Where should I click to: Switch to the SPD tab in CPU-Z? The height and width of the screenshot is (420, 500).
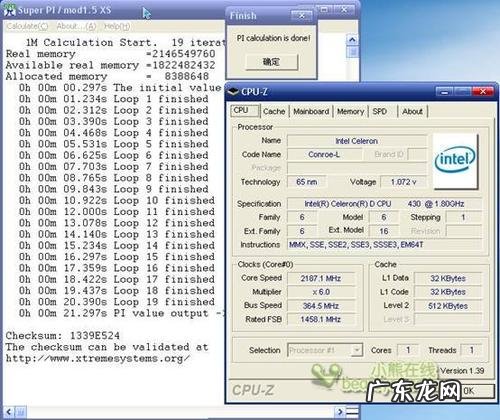[380, 111]
